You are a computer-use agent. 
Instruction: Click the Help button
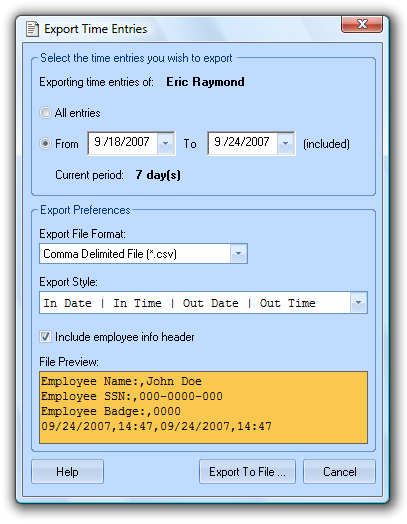[67, 472]
